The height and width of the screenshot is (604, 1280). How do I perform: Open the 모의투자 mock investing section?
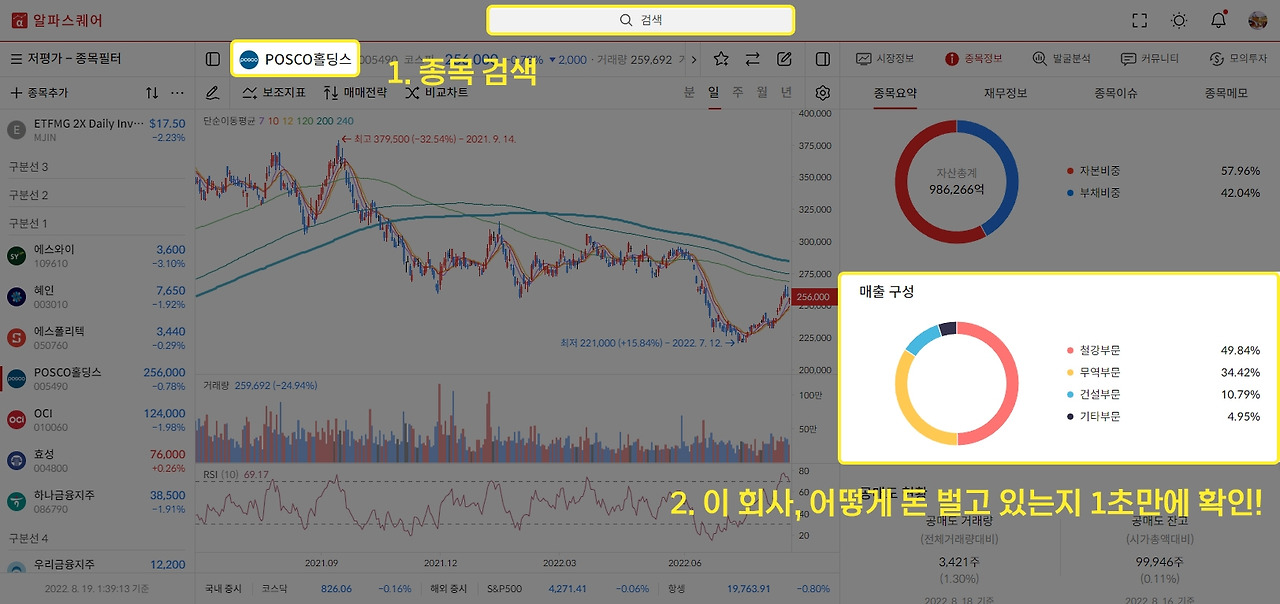[x=1238, y=59]
